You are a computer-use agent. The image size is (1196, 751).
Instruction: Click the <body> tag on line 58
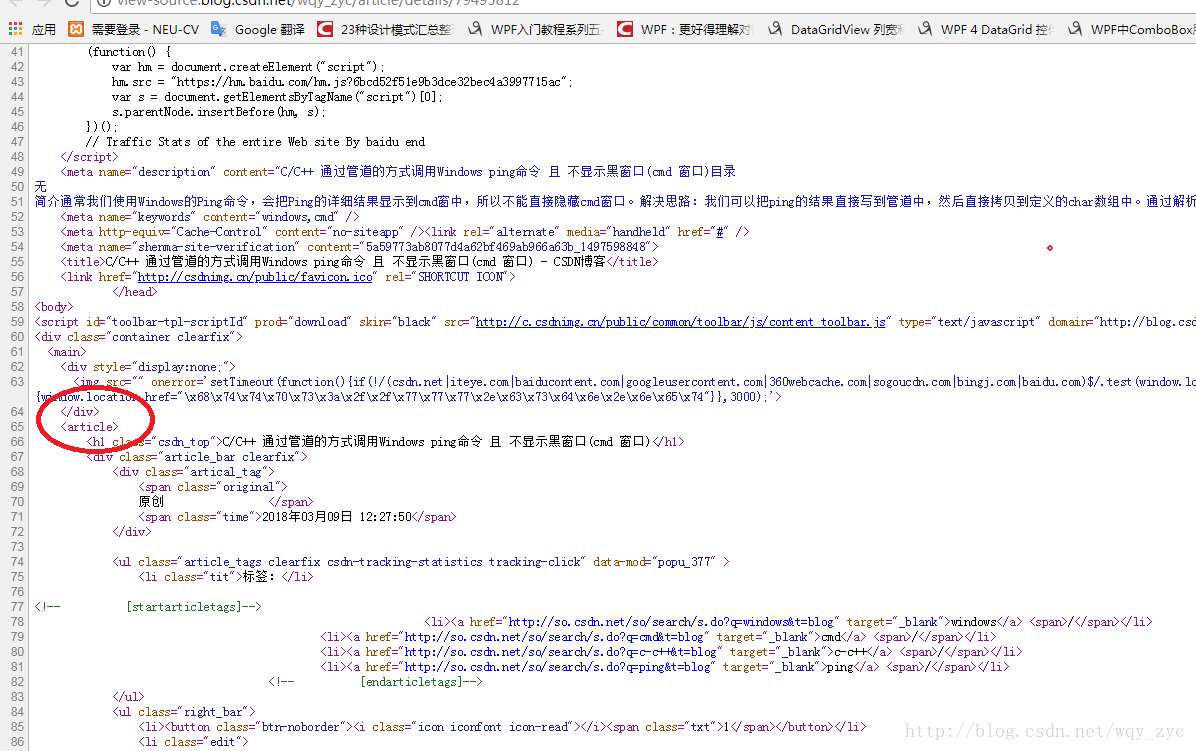[54, 306]
